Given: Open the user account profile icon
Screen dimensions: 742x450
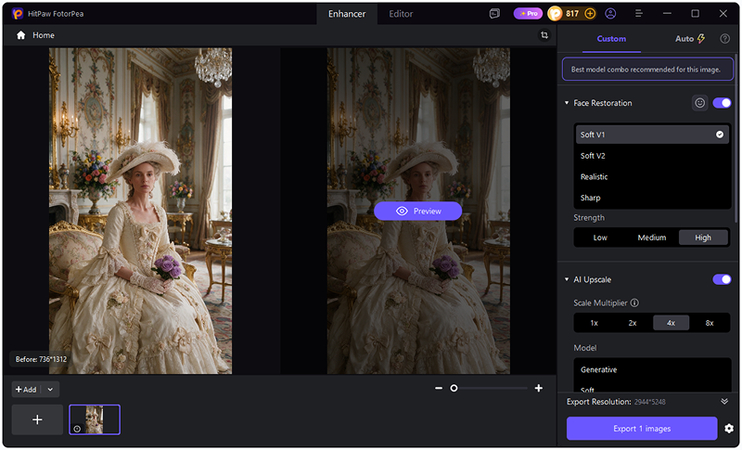Looking at the screenshot, I should [x=610, y=14].
